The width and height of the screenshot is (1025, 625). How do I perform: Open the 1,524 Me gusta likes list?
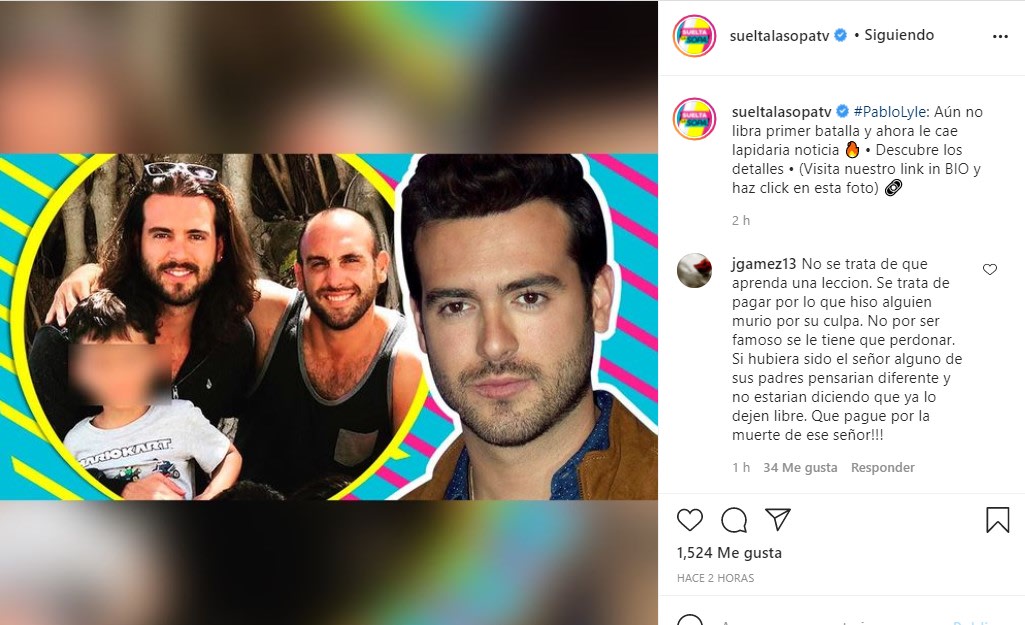point(729,553)
